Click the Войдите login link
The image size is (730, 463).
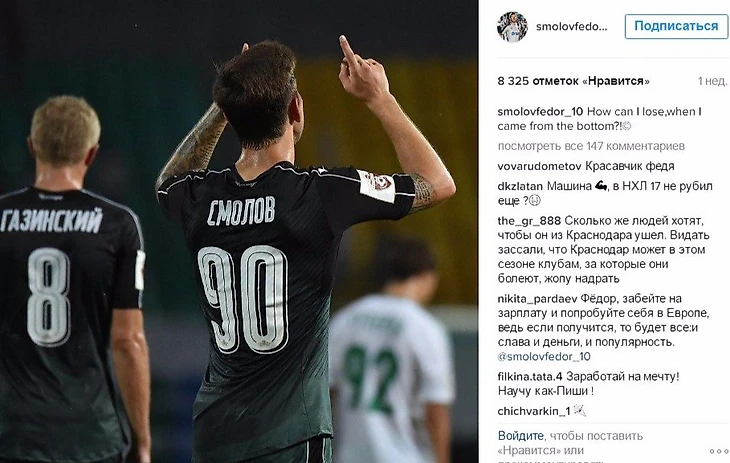coord(520,436)
